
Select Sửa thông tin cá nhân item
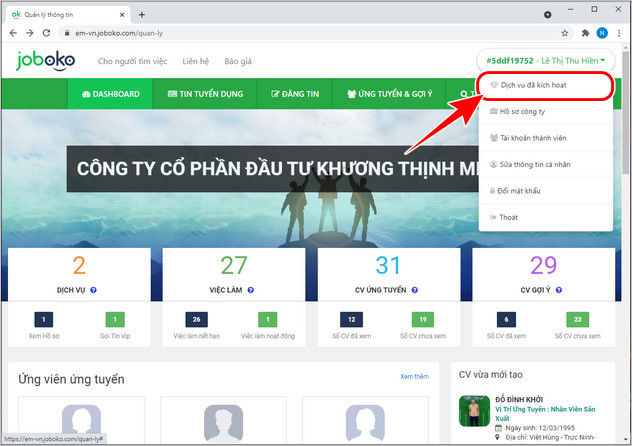pos(546,164)
